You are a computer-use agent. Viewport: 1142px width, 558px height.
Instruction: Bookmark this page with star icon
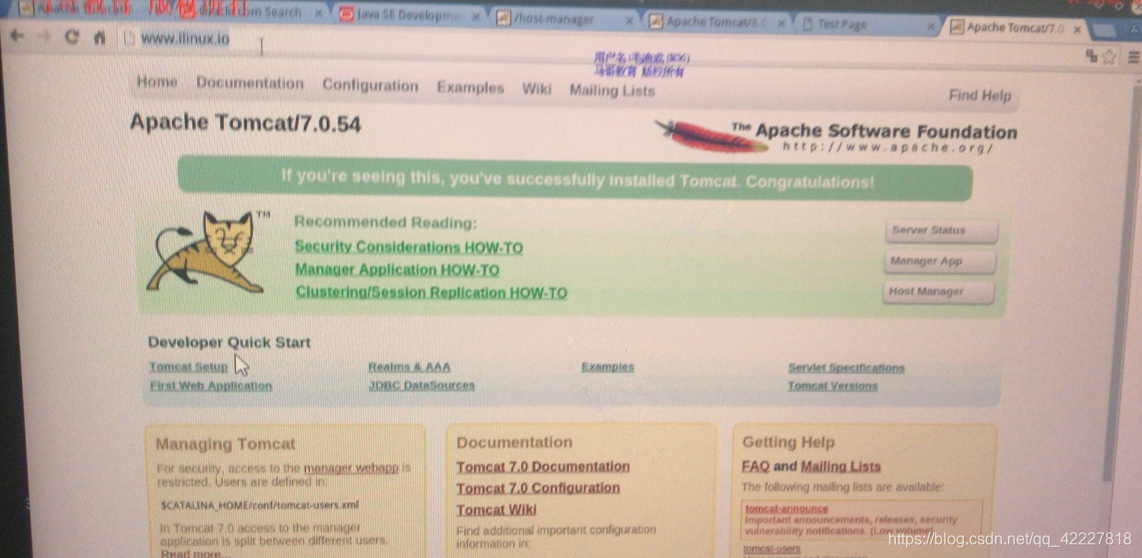coord(1109,56)
